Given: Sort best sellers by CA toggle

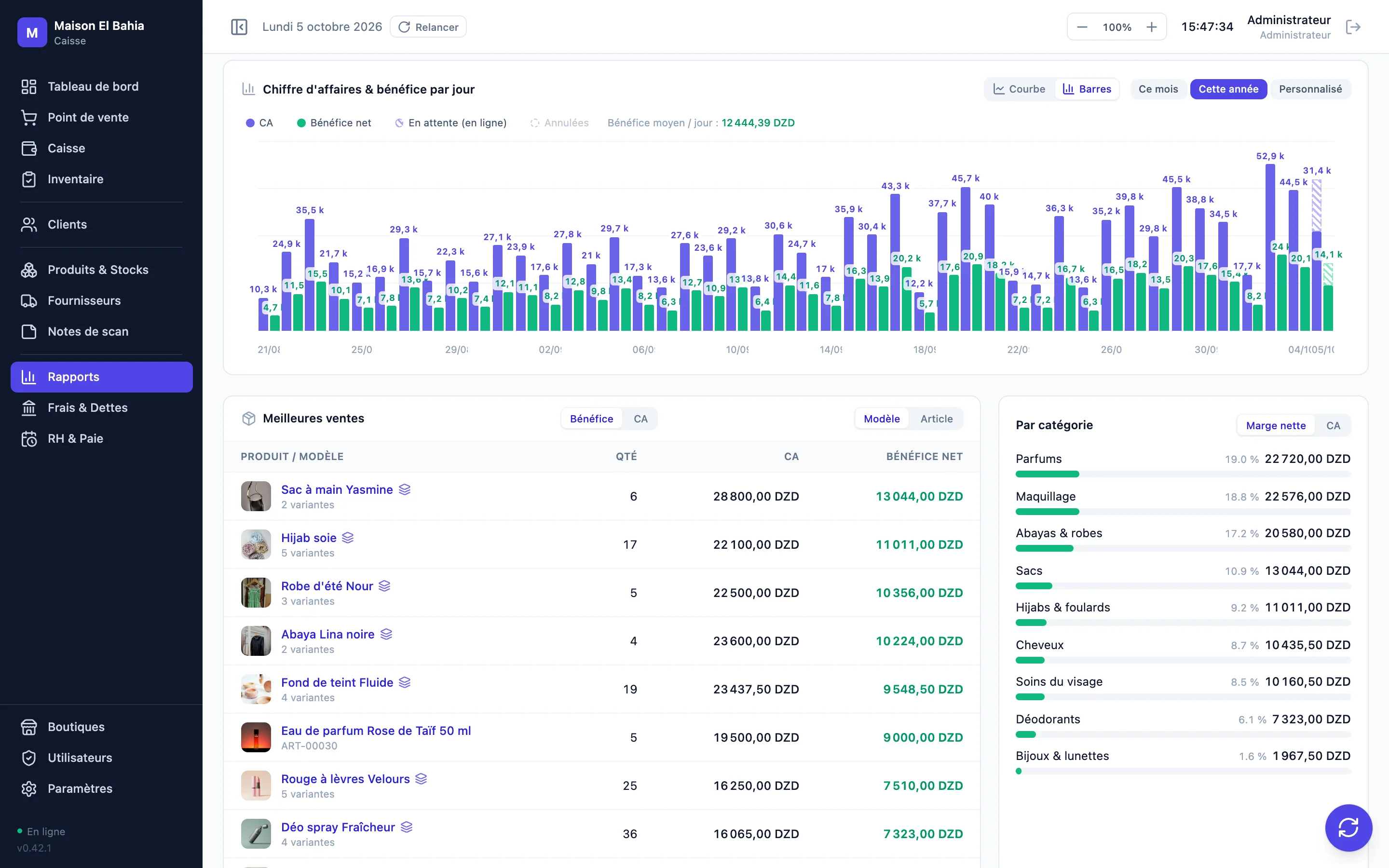Looking at the screenshot, I should click(x=640, y=419).
